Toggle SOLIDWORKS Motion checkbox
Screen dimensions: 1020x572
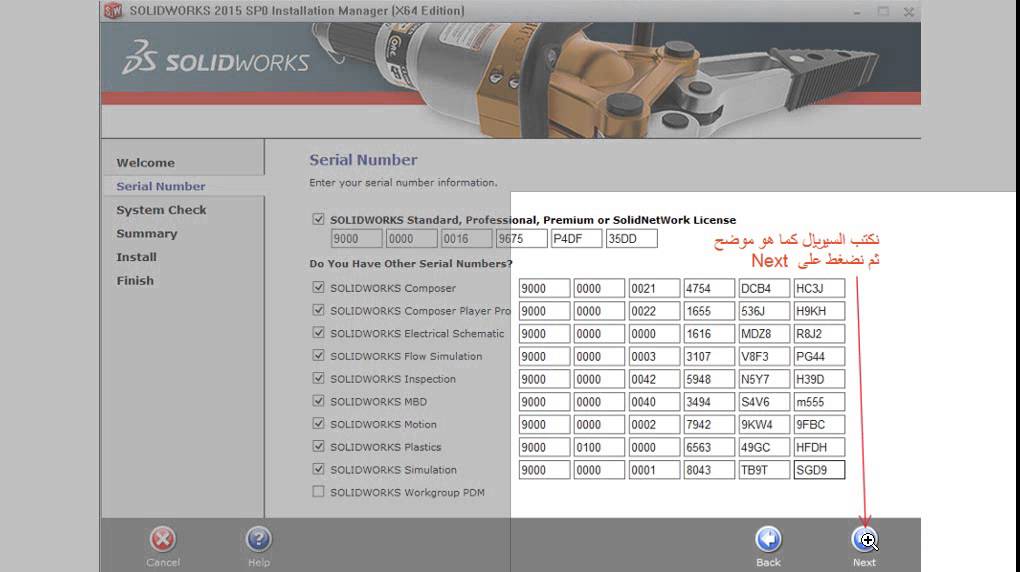(318, 424)
